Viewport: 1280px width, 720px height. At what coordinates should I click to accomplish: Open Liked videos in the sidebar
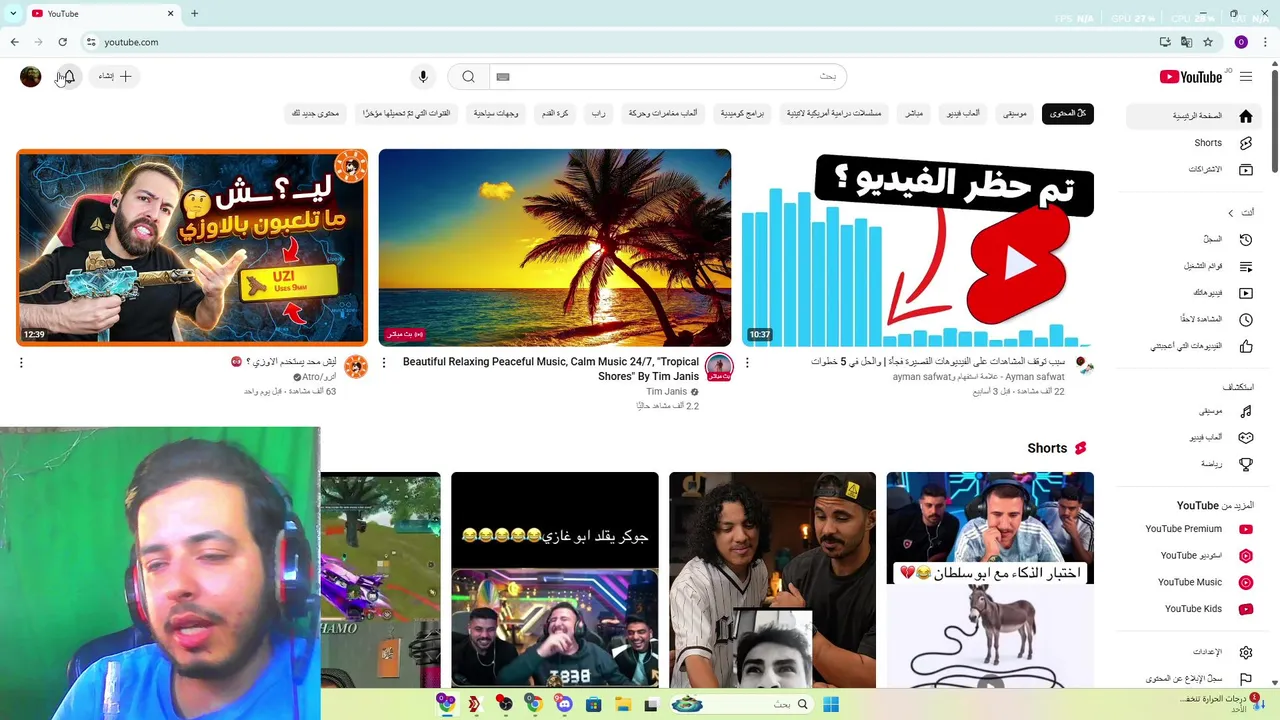1195,346
